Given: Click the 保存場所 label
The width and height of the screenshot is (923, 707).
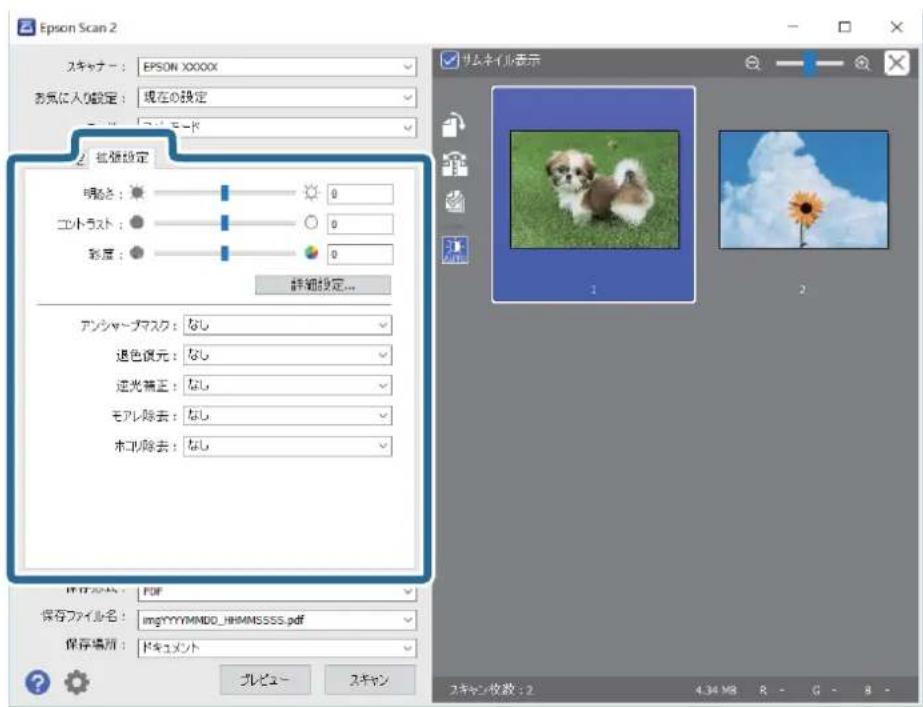Looking at the screenshot, I should pos(95,645).
